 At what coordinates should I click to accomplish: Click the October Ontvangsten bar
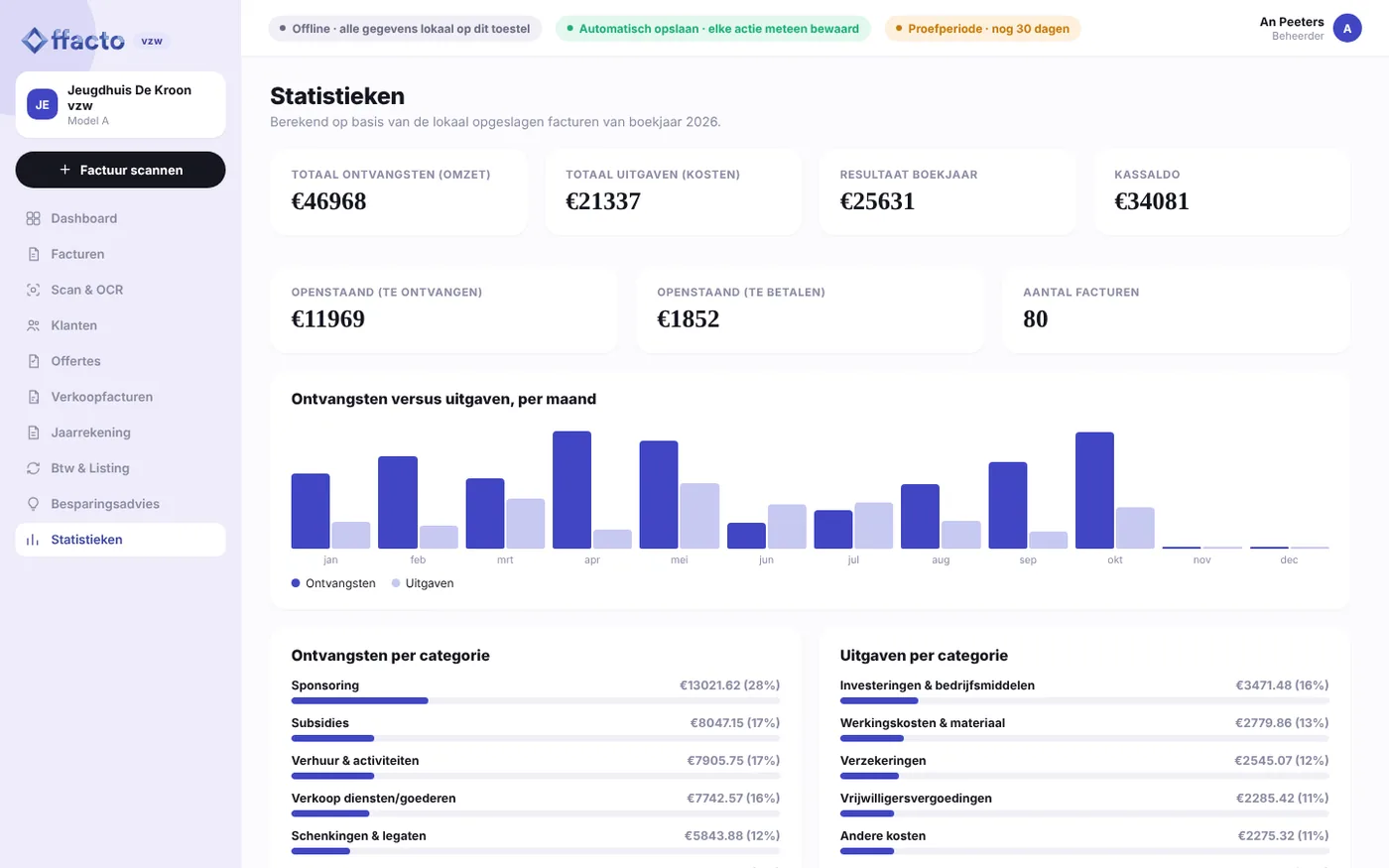pyautogui.click(x=1094, y=490)
